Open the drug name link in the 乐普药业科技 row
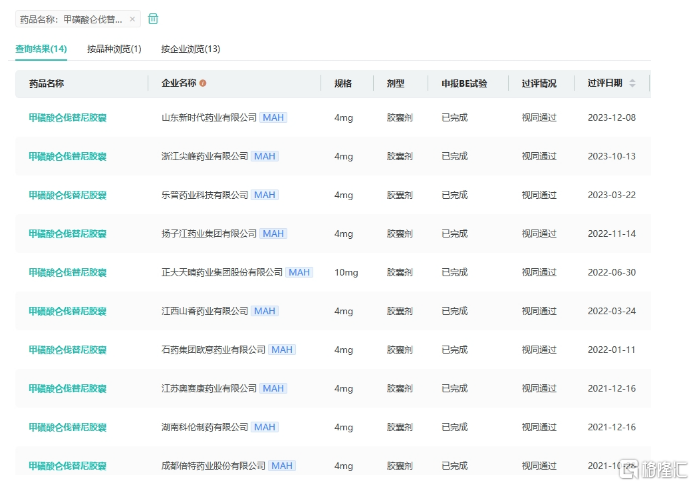This screenshot has width=694, height=486. (x=68, y=195)
